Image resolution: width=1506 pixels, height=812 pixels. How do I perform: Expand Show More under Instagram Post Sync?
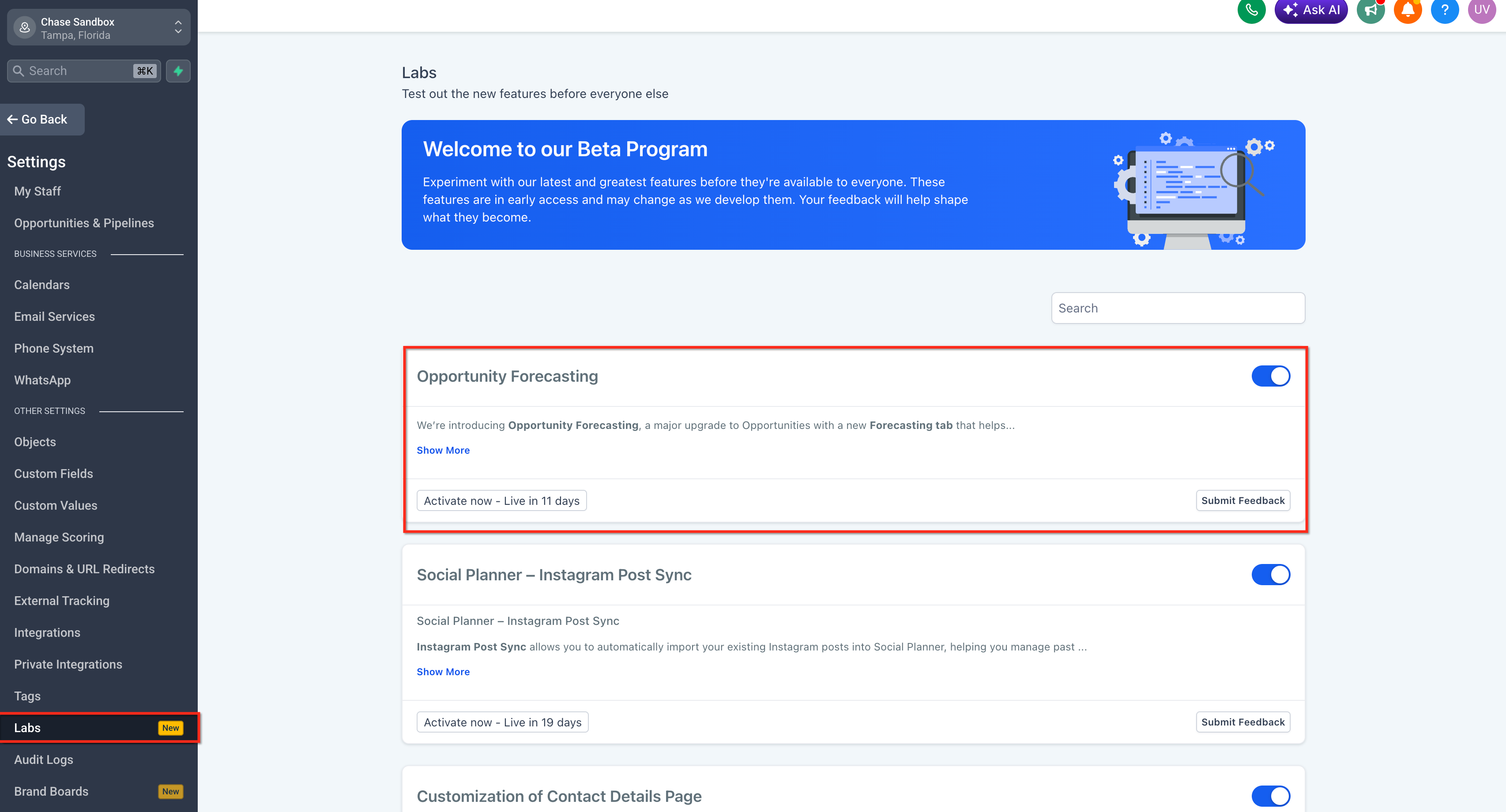443,672
